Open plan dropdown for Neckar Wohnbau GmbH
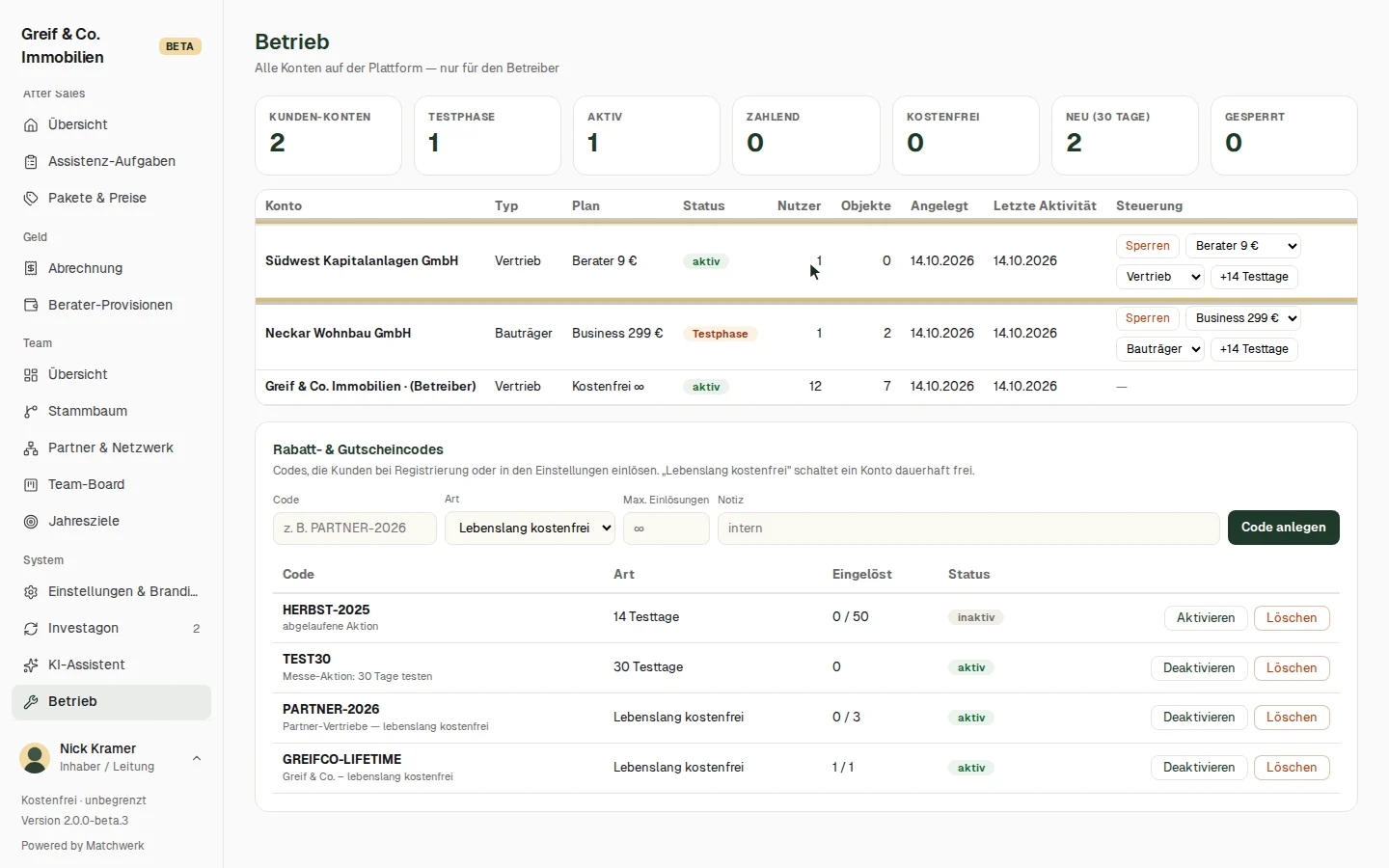 pyautogui.click(x=1243, y=318)
